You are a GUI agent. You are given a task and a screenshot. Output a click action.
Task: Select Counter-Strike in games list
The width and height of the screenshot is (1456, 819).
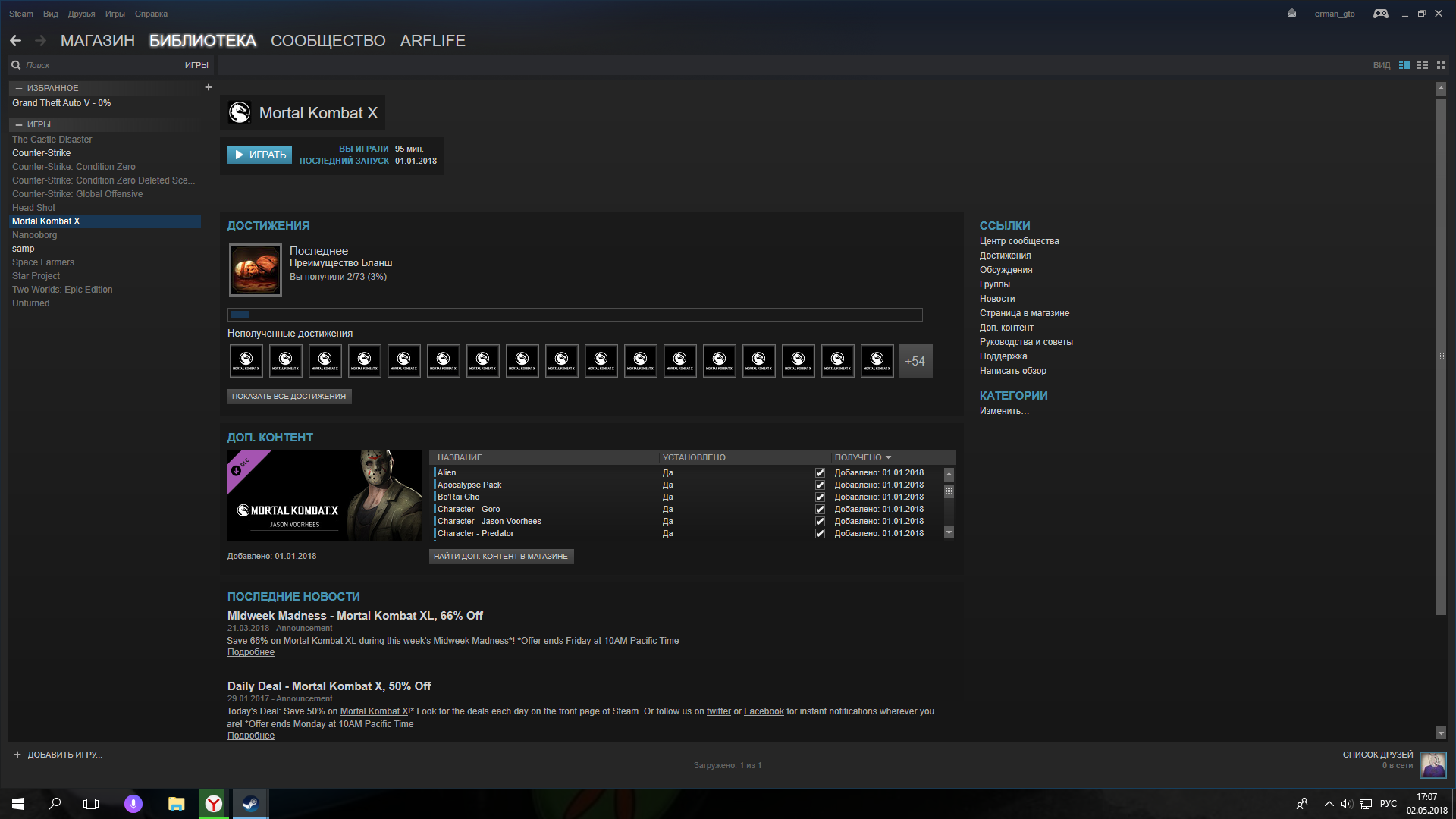point(42,153)
